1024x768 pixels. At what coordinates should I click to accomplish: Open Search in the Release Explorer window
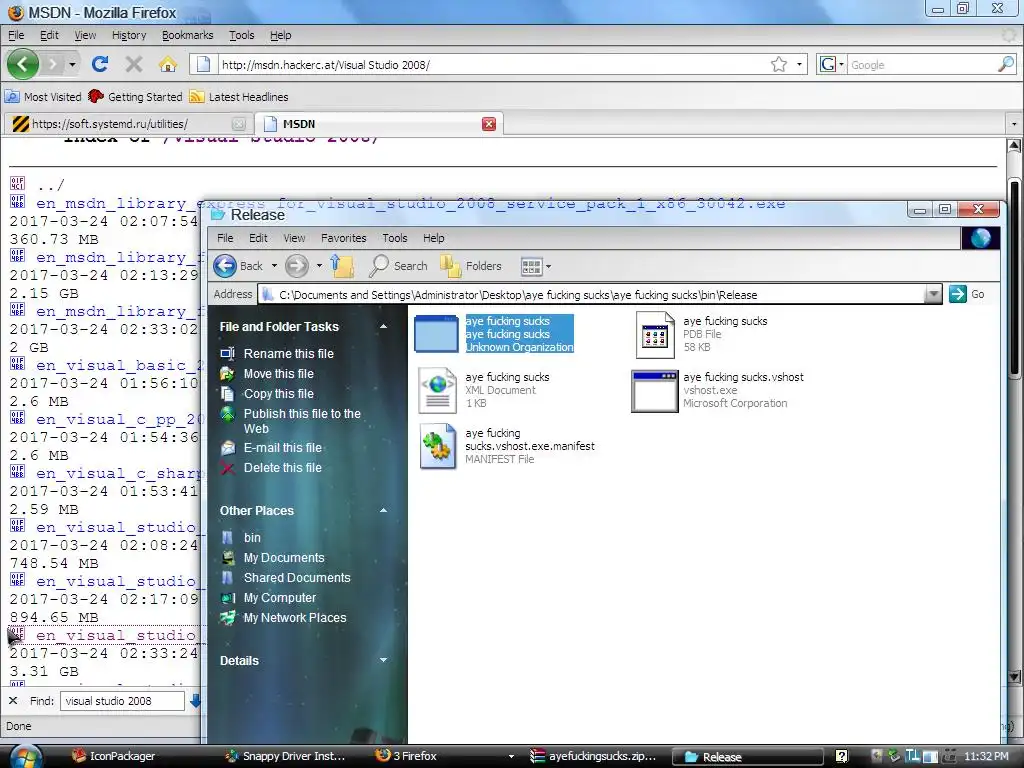398,266
